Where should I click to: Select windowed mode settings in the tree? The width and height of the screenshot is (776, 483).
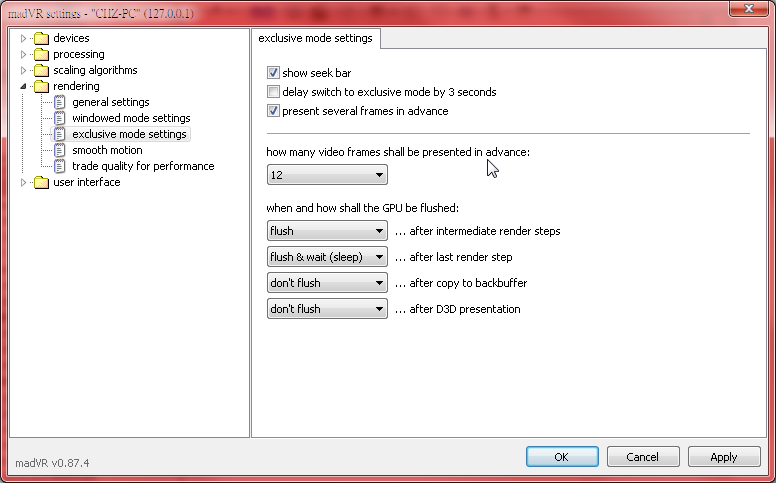click(x=131, y=118)
